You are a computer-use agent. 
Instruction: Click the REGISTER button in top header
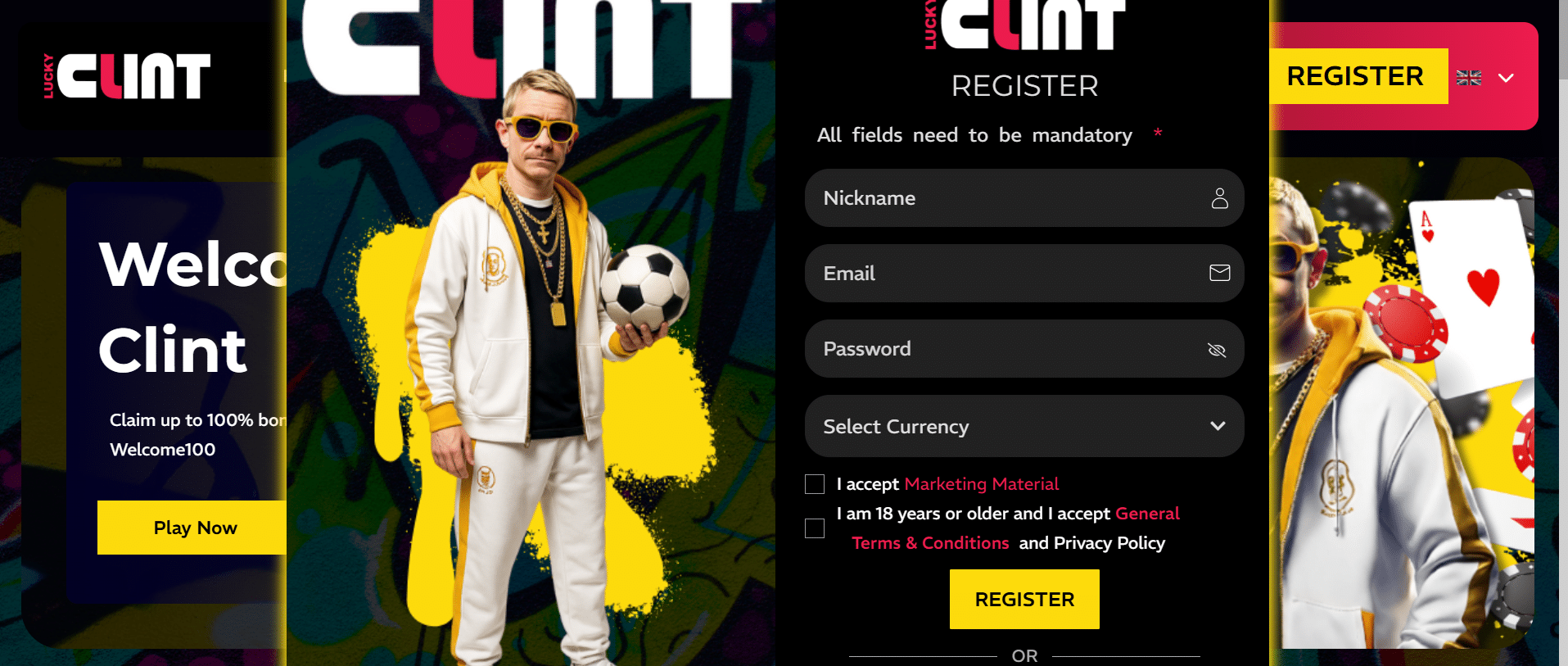pyautogui.click(x=1355, y=76)
